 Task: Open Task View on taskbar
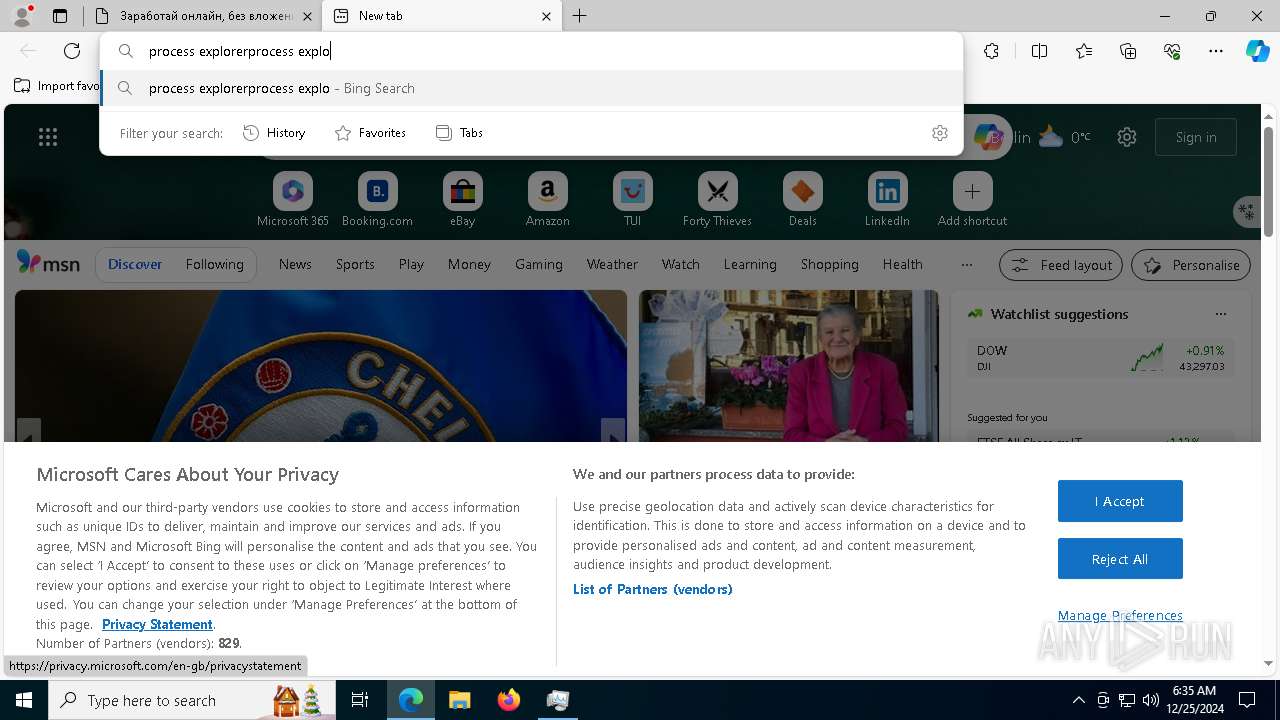pos(360,700)
